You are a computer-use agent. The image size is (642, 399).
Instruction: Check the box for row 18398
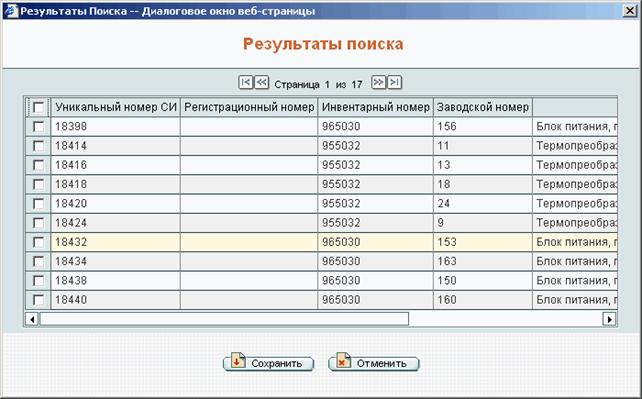pyautogui.click(x=38, y=126)
